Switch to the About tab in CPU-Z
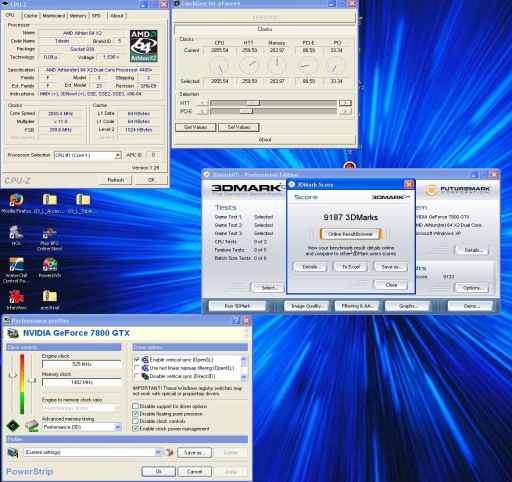 (x=117, y=16)
